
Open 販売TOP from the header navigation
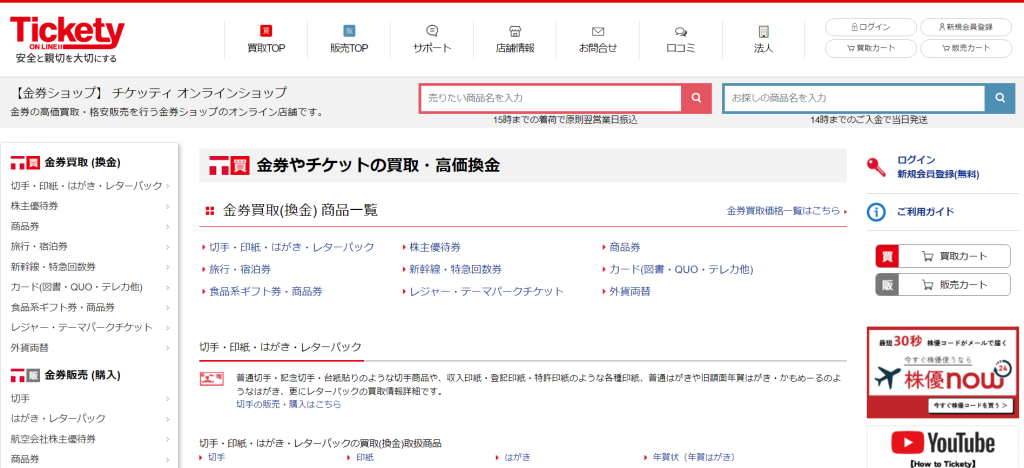349,39
